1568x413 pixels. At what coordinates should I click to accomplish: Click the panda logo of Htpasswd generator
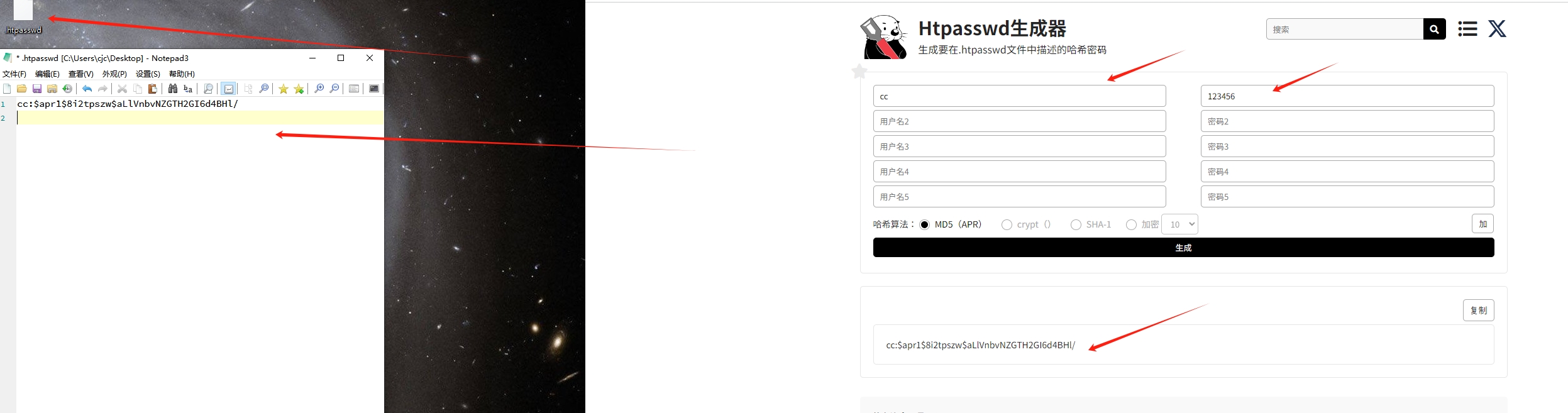pos(883,37)
